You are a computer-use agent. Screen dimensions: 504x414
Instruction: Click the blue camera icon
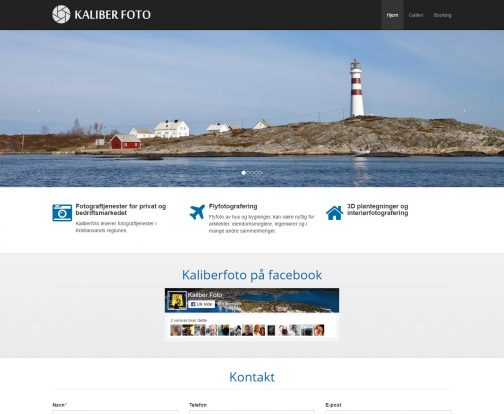pos(62,213)
